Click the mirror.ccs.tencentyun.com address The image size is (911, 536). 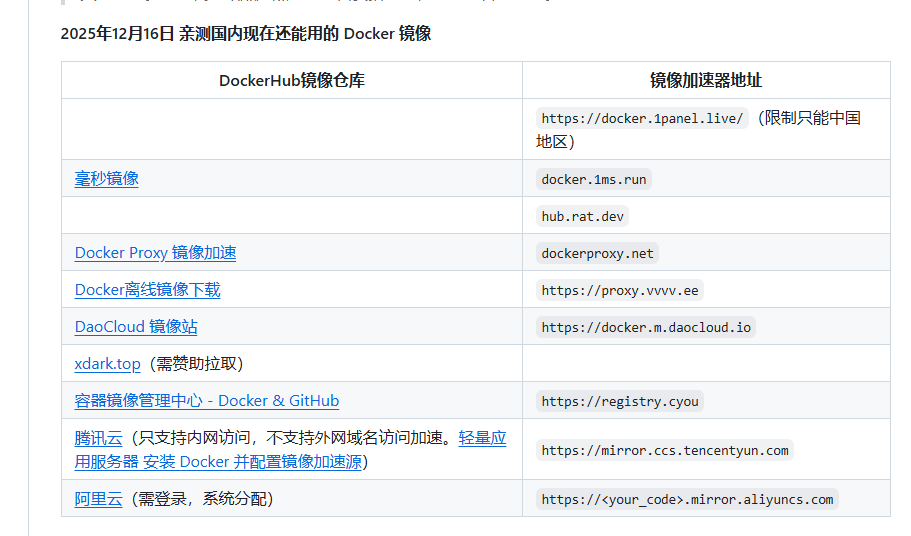pos(665,450)
